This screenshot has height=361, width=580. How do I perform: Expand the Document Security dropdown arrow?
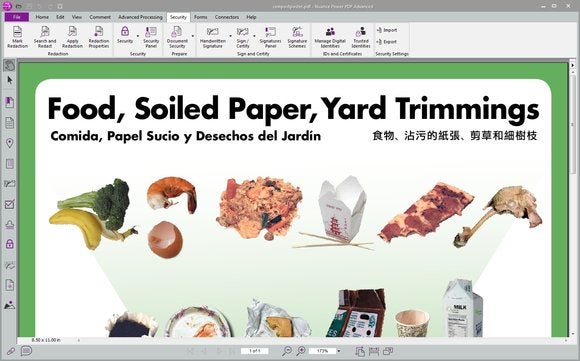[x=193, y=36]
